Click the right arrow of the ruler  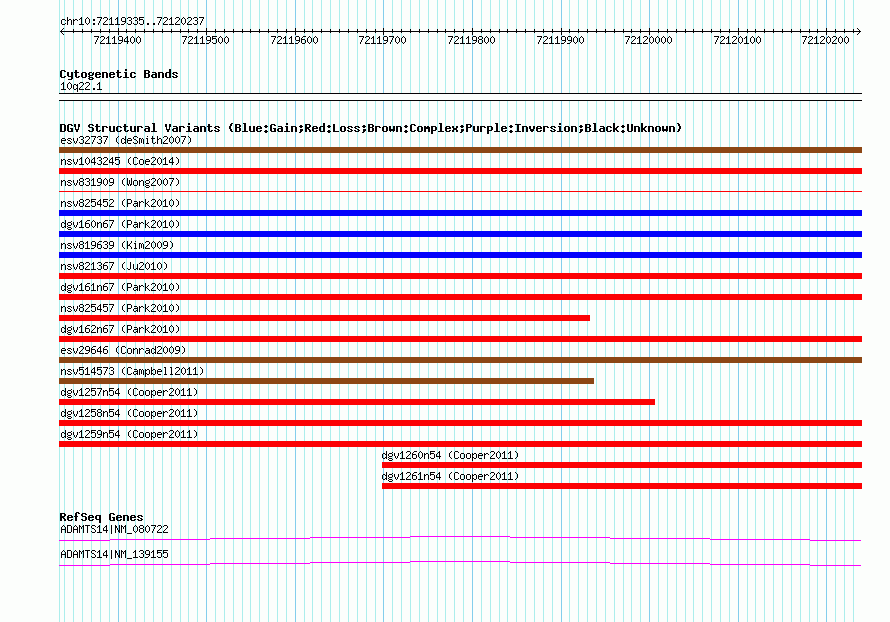pyautogui.click(x=859, y=31)
